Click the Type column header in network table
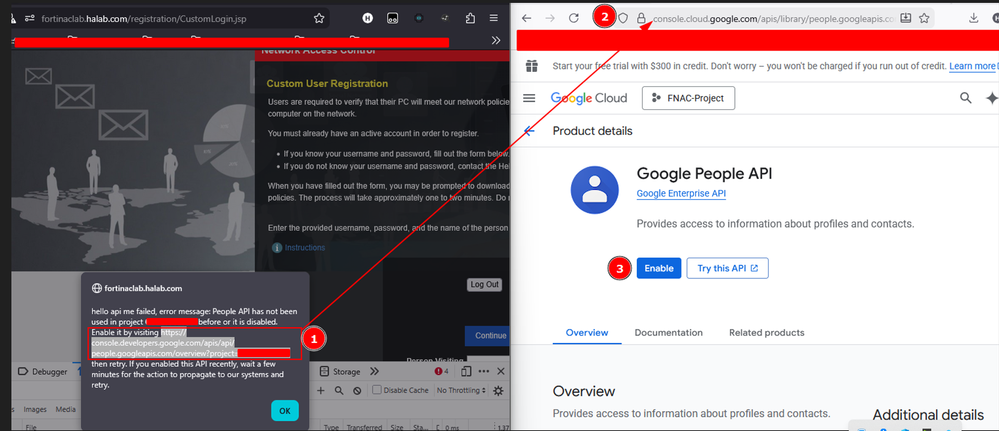Screen dimensions: 999x431 pos(331,428)
